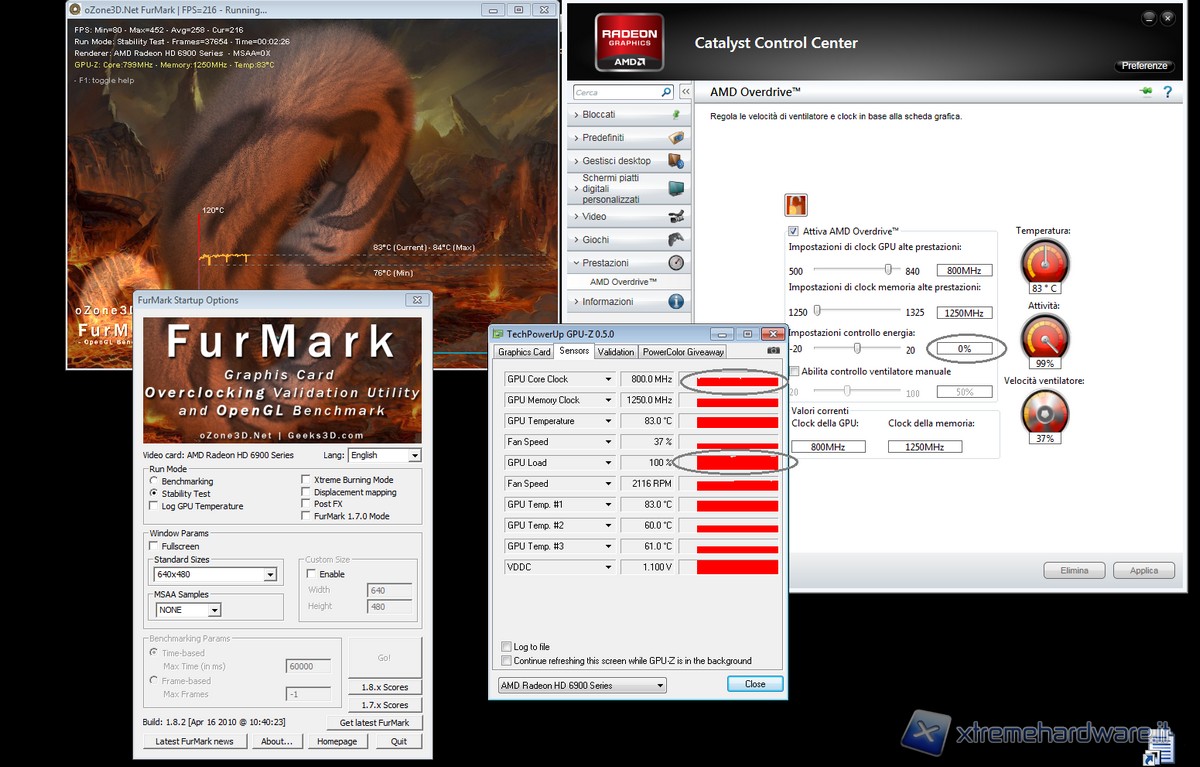Viewport: 1200px width, 767px height.
Task: Toggle Attiva AMD Overdrive checkbox
Action: coord(794,231)
